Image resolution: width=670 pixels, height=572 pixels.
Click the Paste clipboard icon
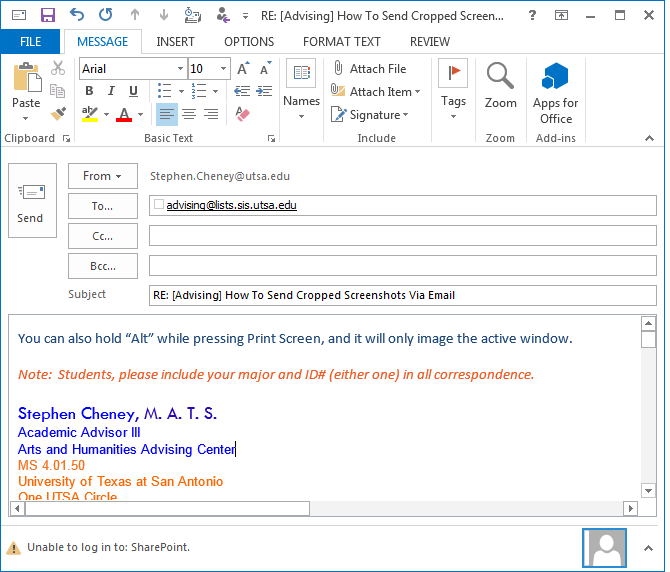click(26, 79)
